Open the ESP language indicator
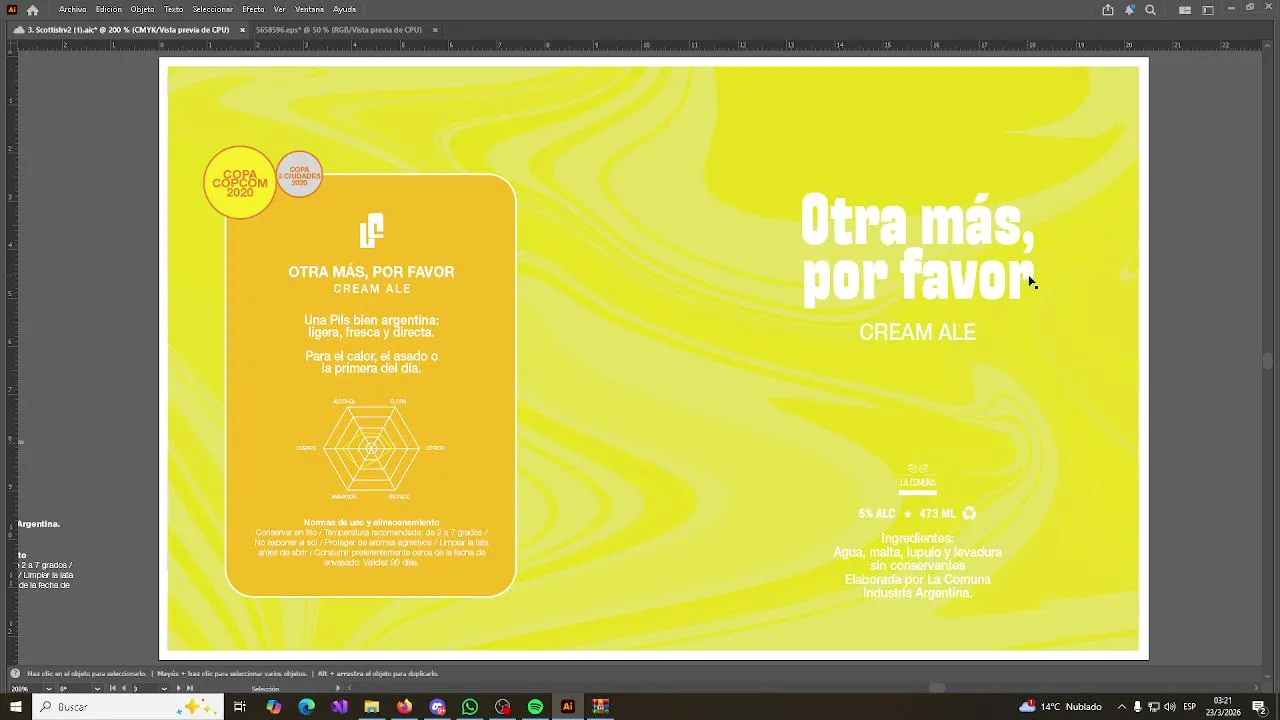The height and width of the screenshot is (720, 1280). (1190, 707)
